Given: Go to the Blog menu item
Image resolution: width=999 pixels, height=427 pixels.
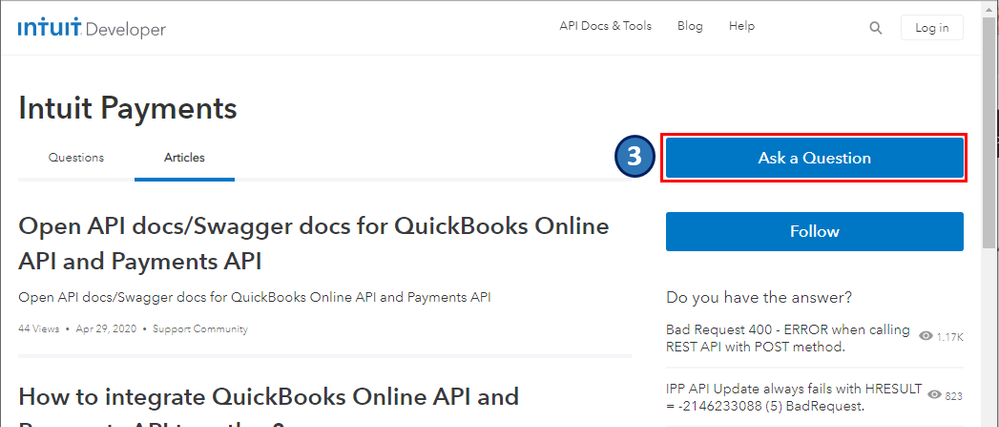Looking at the screenshot, I should 690,26.
